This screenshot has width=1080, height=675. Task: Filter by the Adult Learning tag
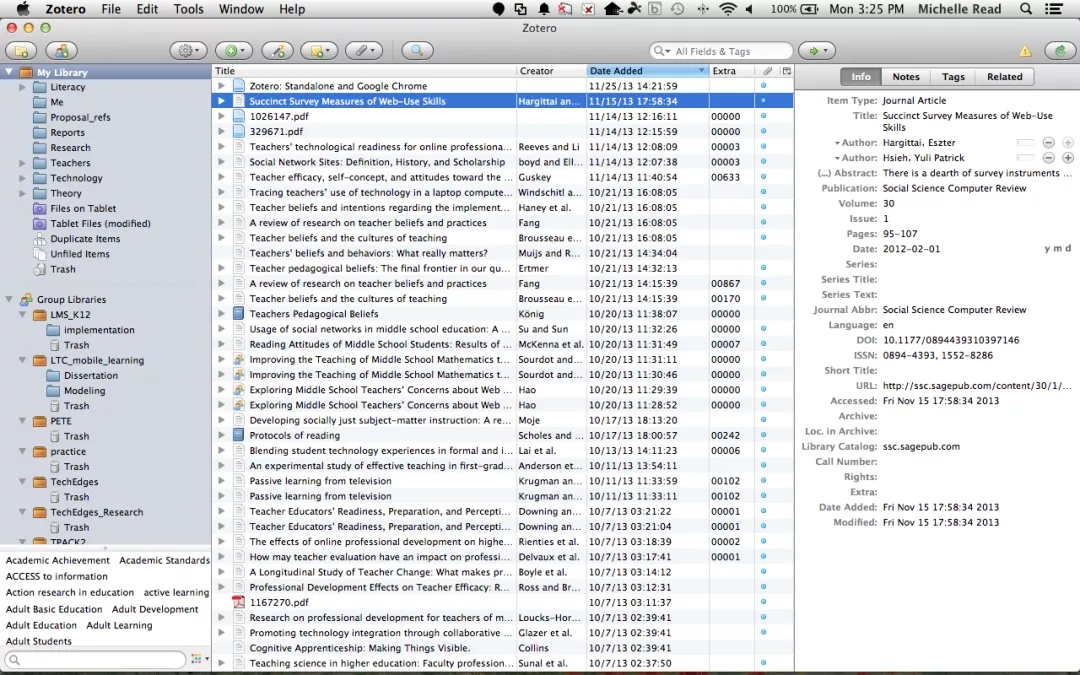pos(119,625)
